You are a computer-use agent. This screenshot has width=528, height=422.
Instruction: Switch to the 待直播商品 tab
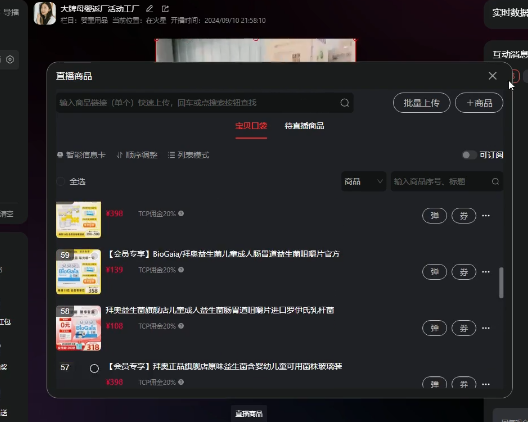(x=304, y=126)
